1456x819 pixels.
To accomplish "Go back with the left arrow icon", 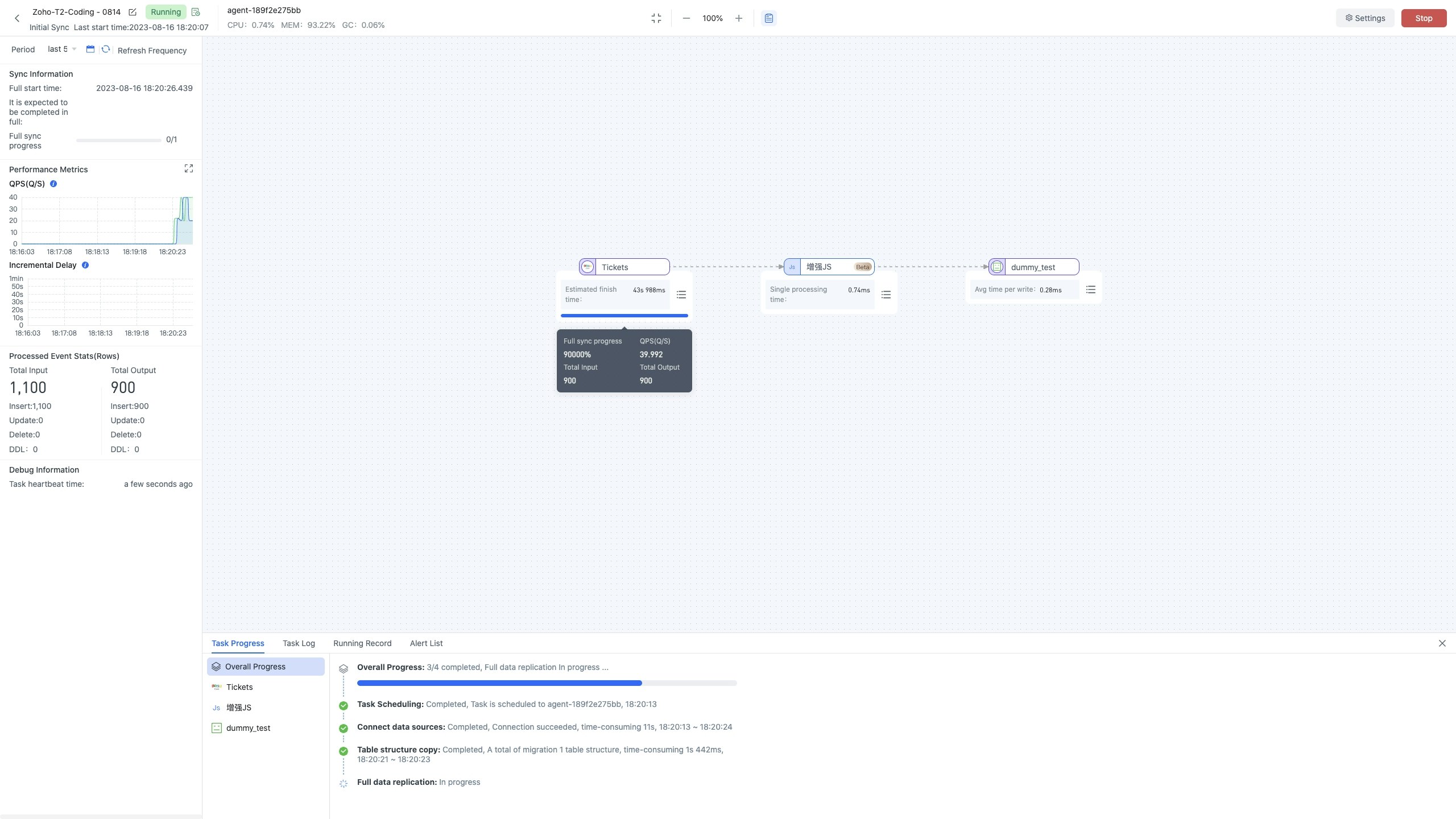I will (x=17, y=18).
